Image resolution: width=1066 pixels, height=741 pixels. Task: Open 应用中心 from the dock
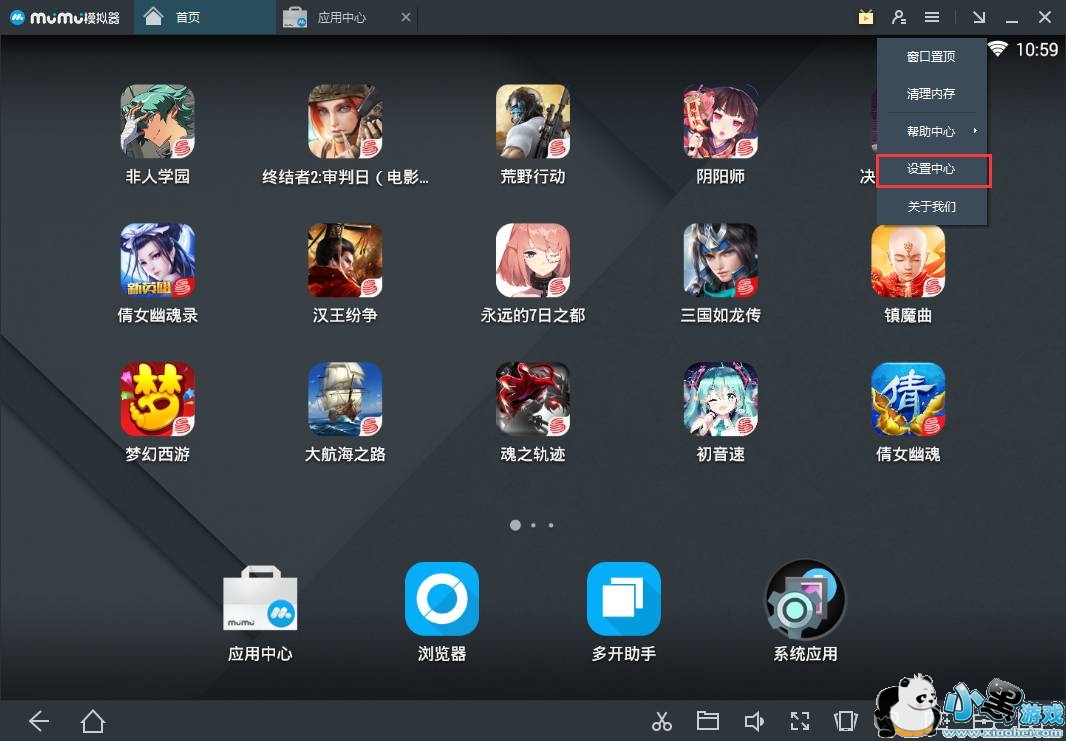click(x=260, y=599)
